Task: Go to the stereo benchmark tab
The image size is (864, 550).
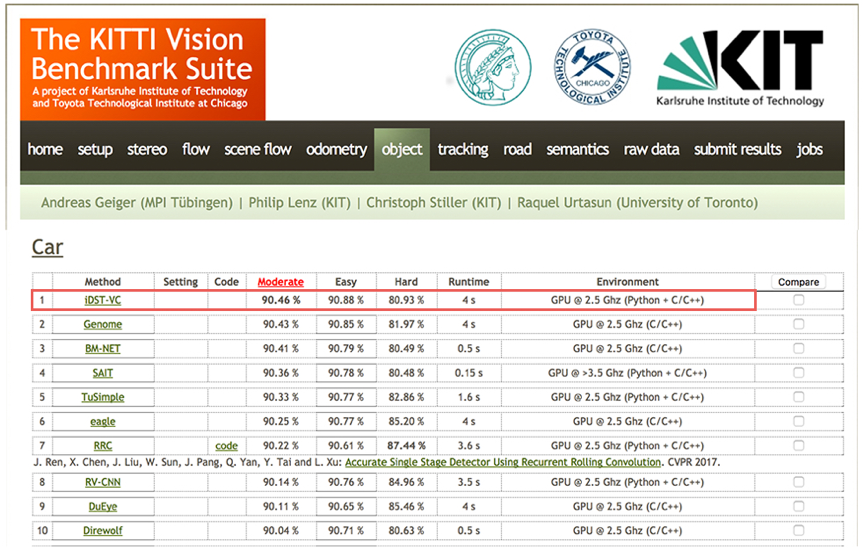Action: [147, 150]
